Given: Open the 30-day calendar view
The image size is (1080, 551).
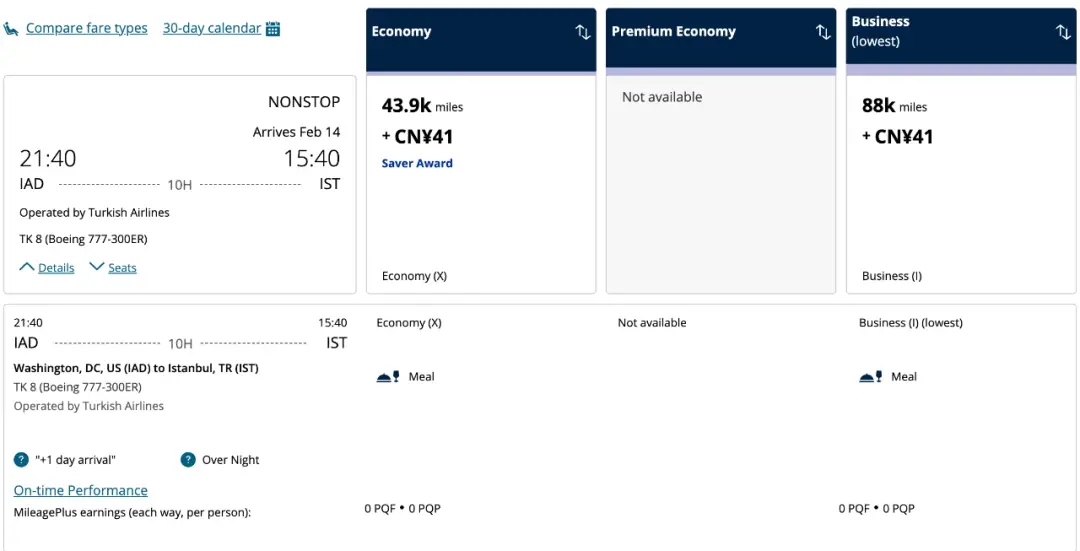Looking at the screenshot, I should point(211,29).
